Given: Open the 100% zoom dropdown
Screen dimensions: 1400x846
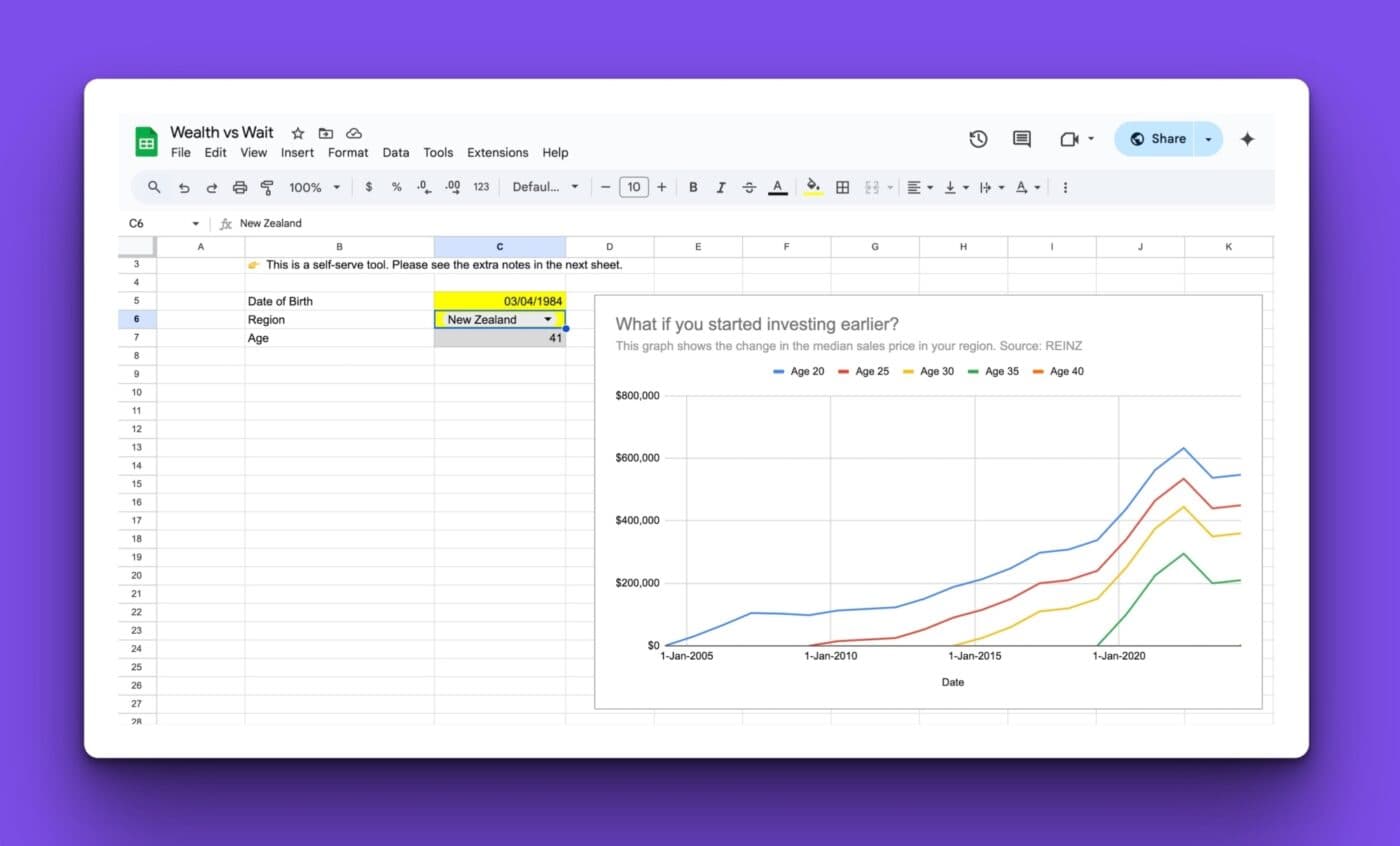Looking at the screenshot, I should [x=314, y=187].
